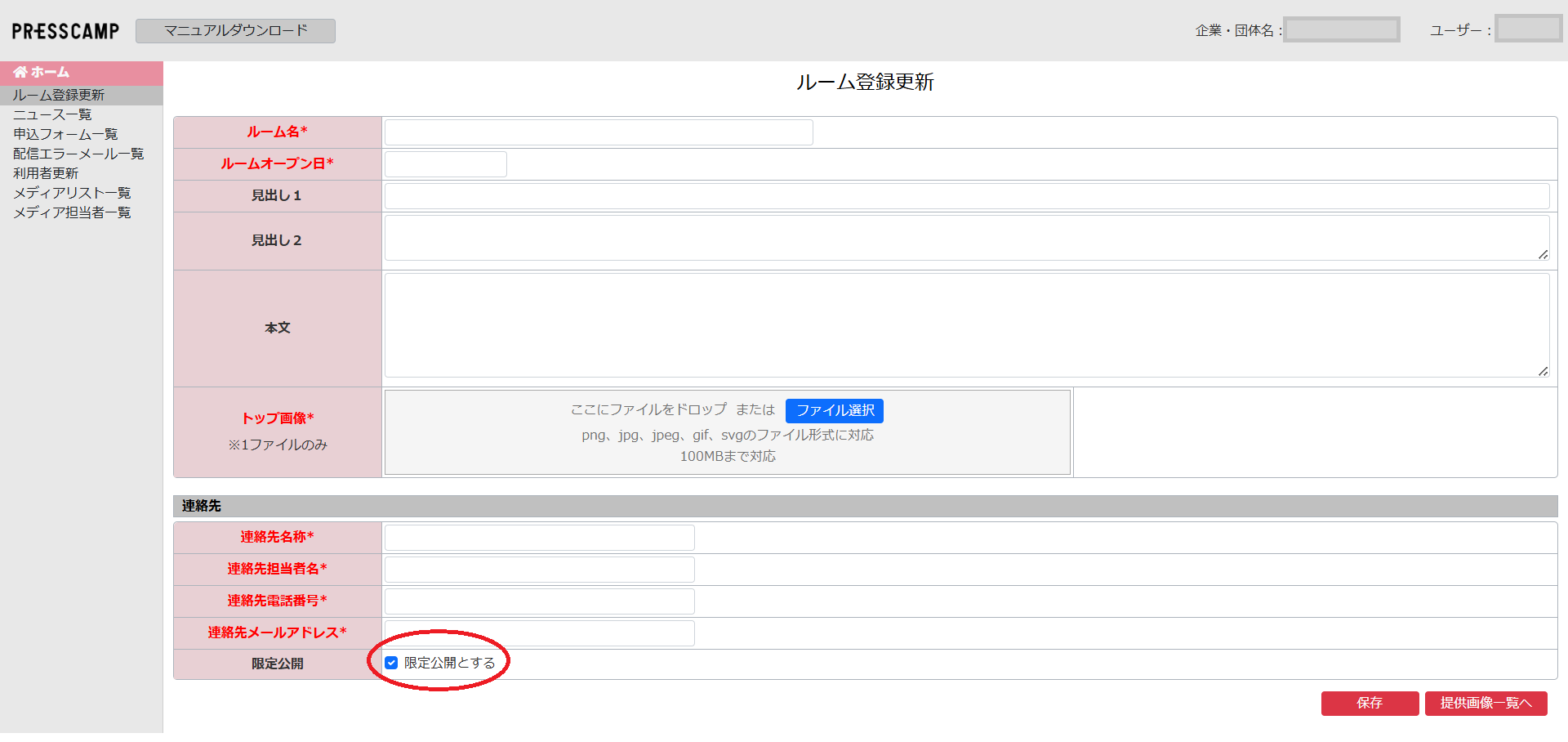Open 利用者更新 in sidebar
Screen dimensions: 1568x742
[x=46, y=173]
